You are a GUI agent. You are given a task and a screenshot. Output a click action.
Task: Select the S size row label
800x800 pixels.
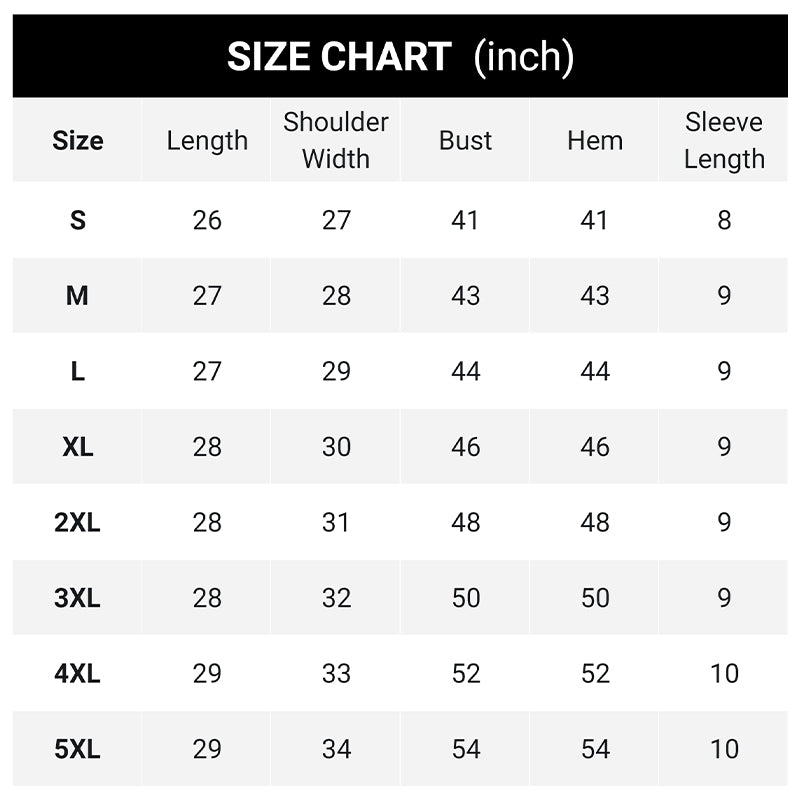click(78, 220)
